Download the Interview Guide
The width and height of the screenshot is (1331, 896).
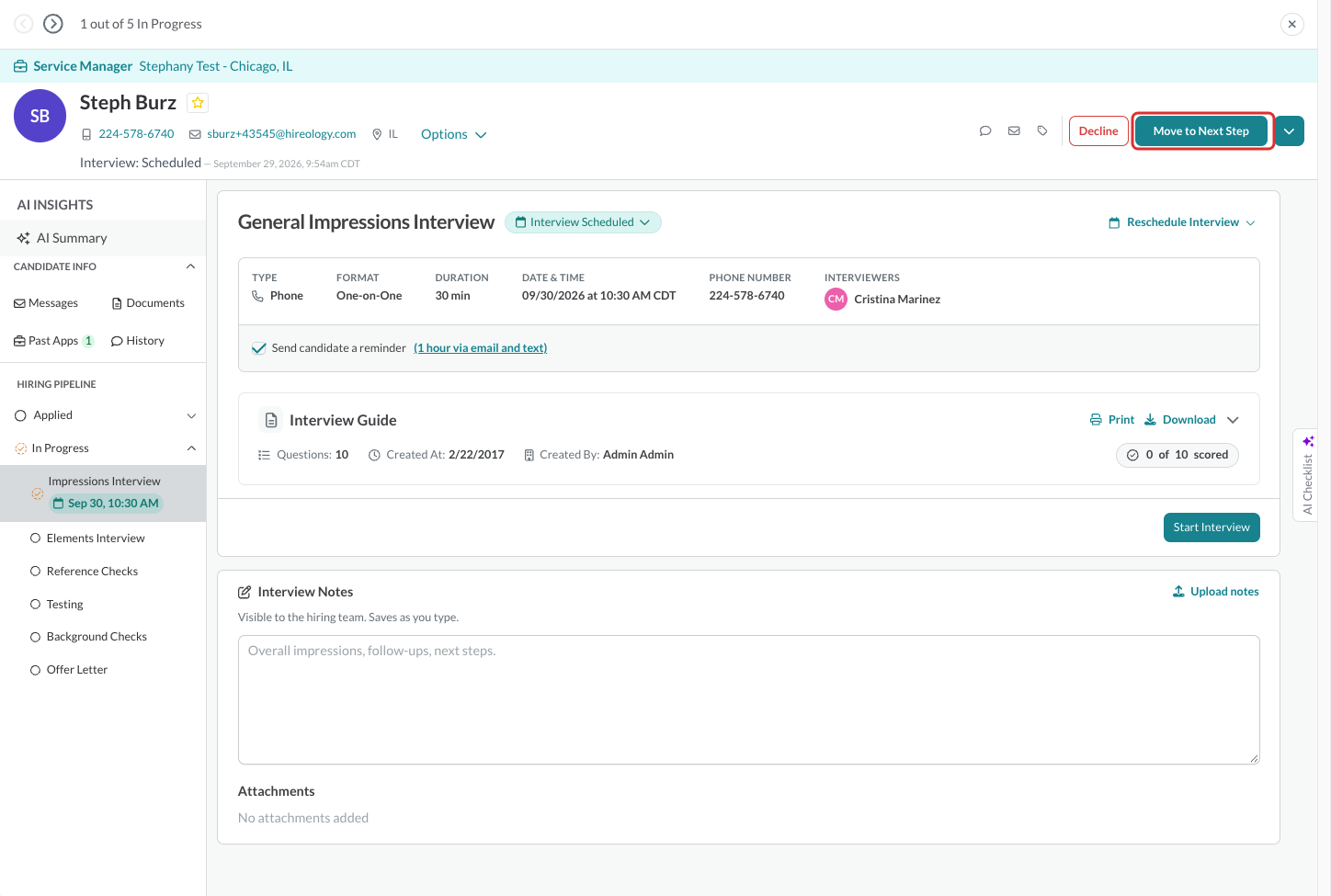click(x=1180, y=420)
